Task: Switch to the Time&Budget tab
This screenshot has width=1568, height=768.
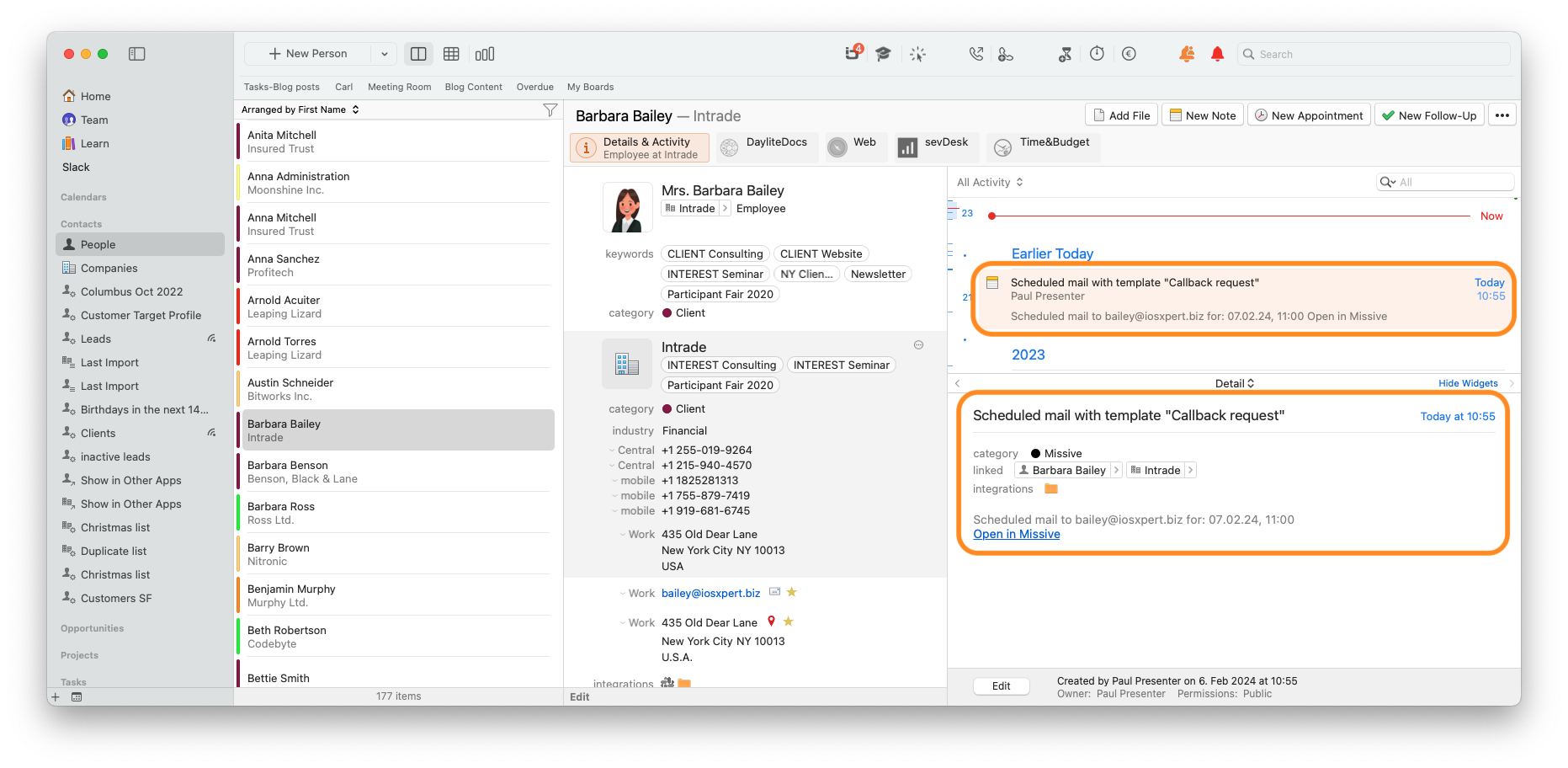Action: pos(1042,147)
